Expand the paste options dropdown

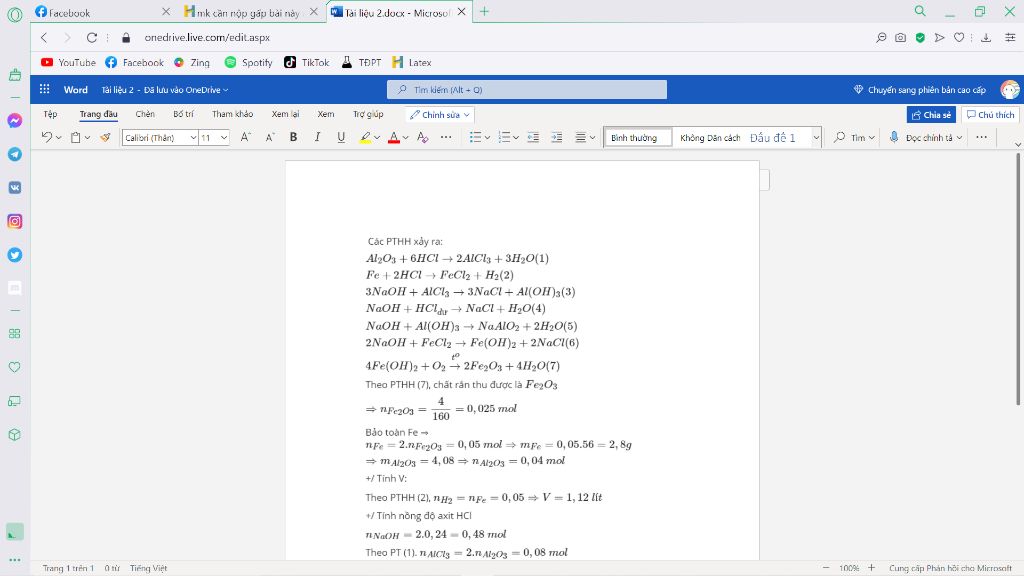point(88,138)
